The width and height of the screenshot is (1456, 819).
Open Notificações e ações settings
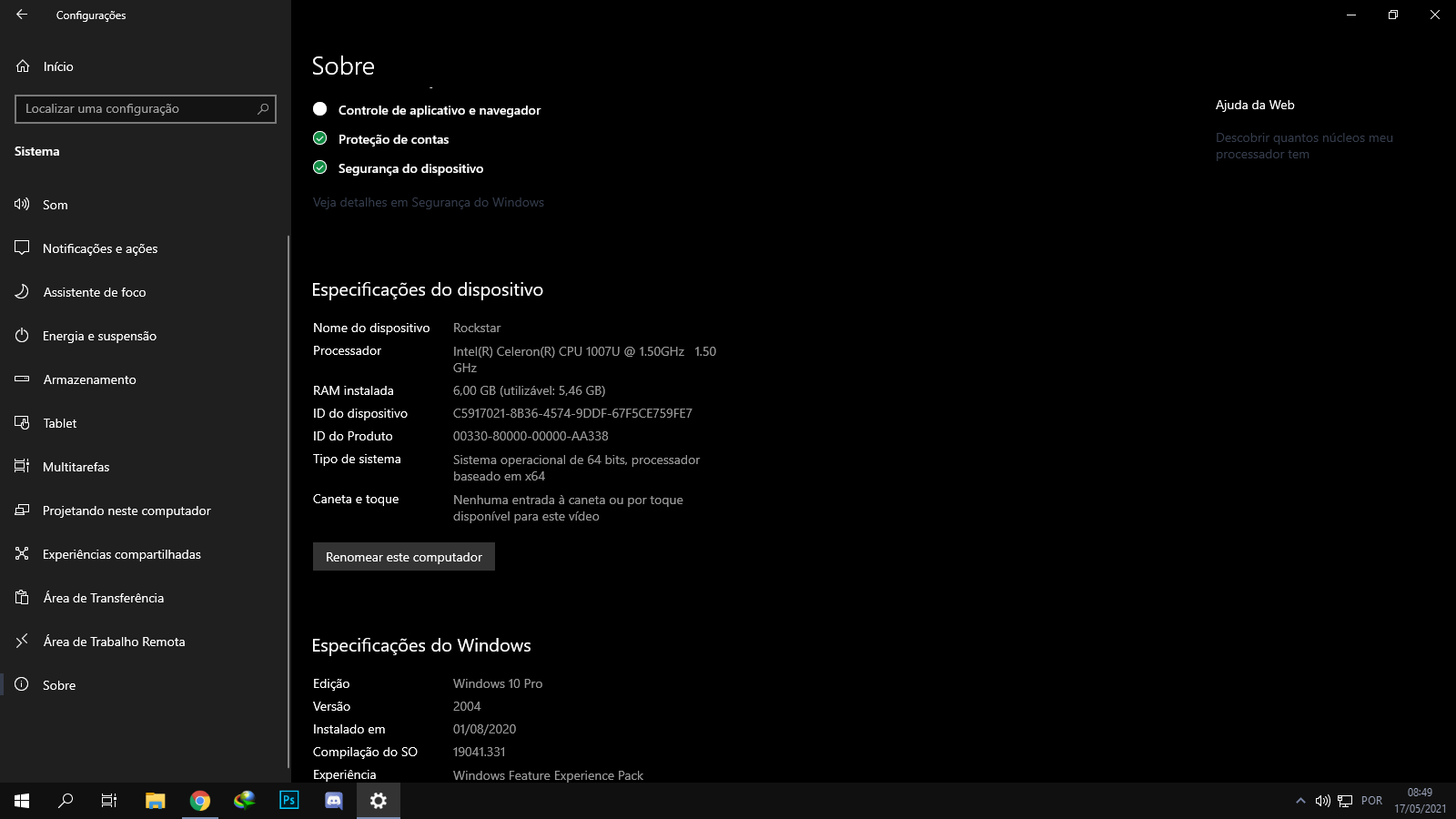(x=146, y=248)
